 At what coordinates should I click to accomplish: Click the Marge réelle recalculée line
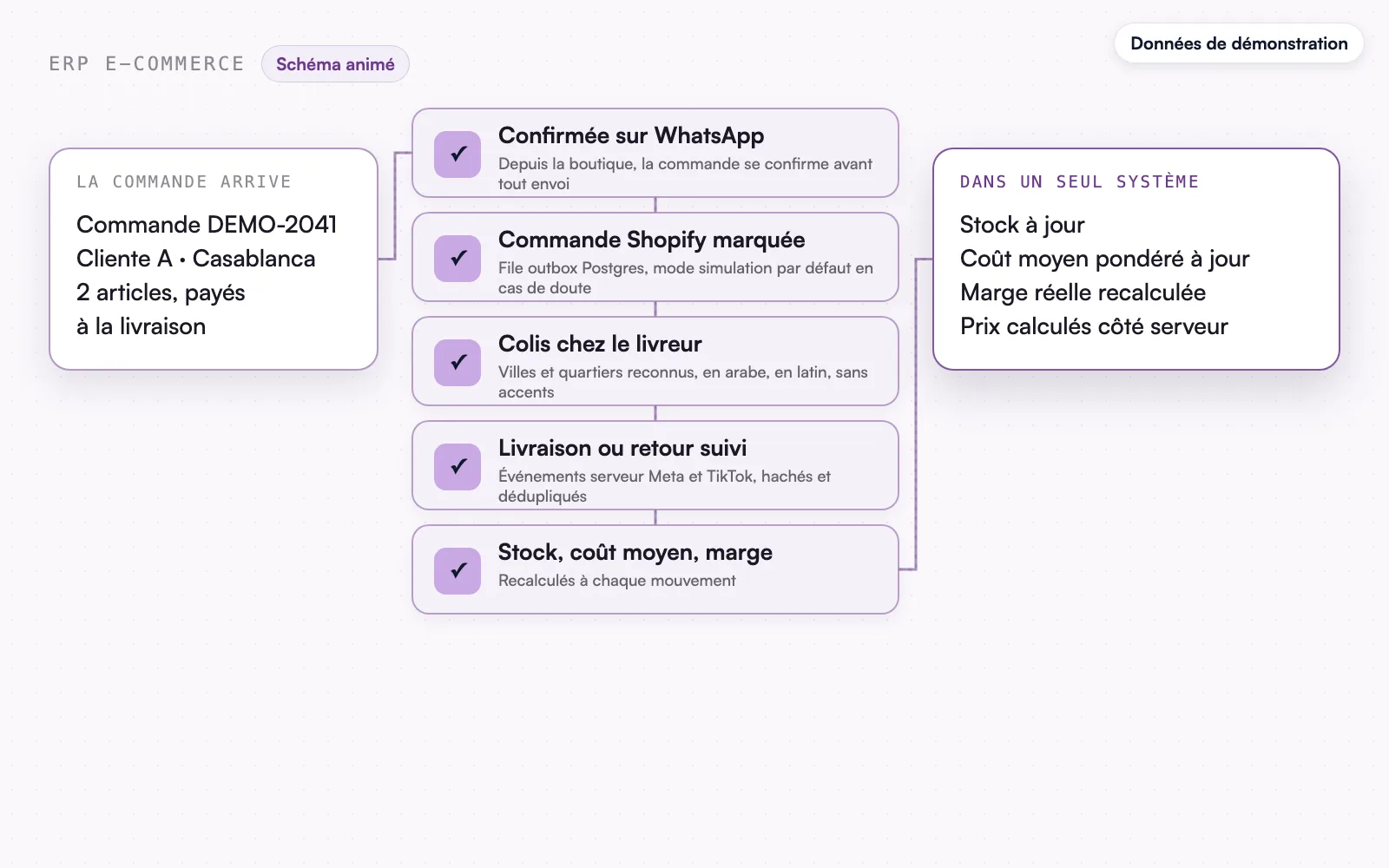[1083, 293]
